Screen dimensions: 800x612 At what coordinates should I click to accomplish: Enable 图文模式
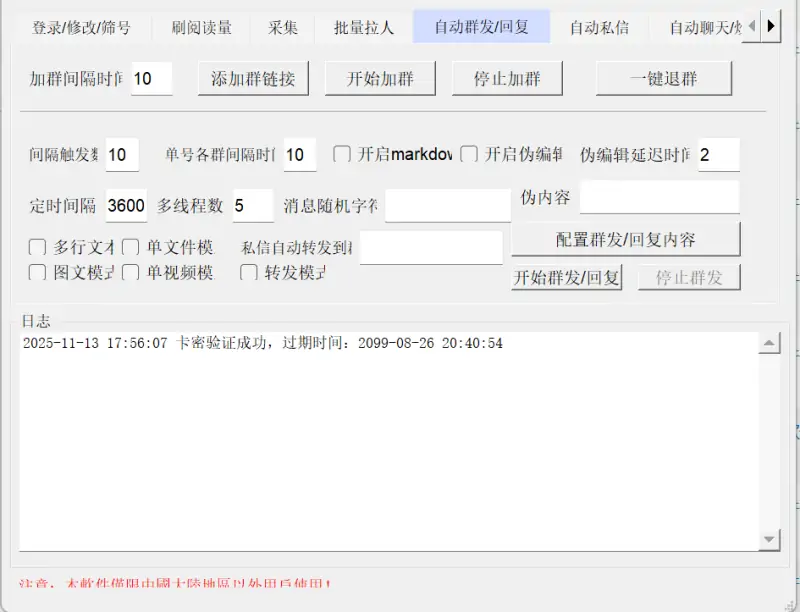coord(37,272)
